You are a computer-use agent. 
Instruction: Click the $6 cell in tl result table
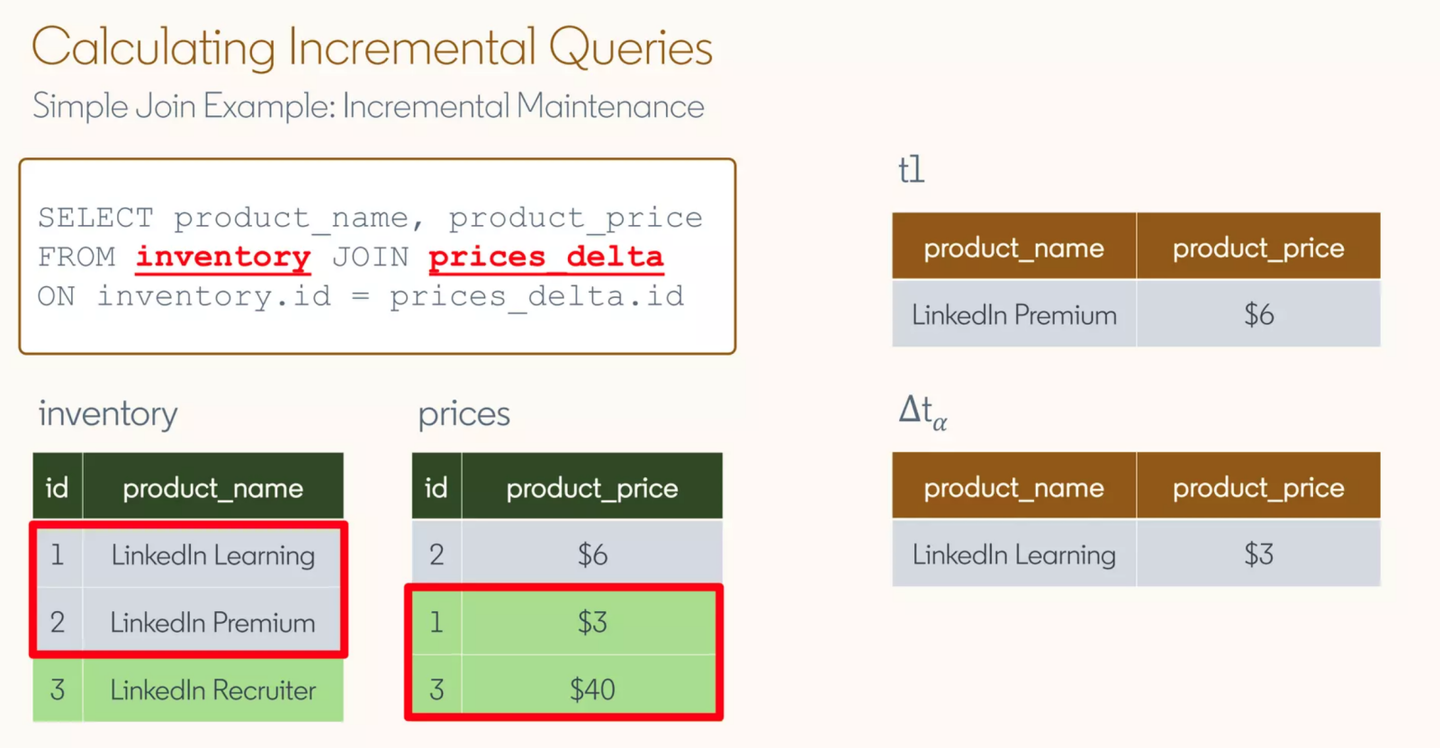1259,315
